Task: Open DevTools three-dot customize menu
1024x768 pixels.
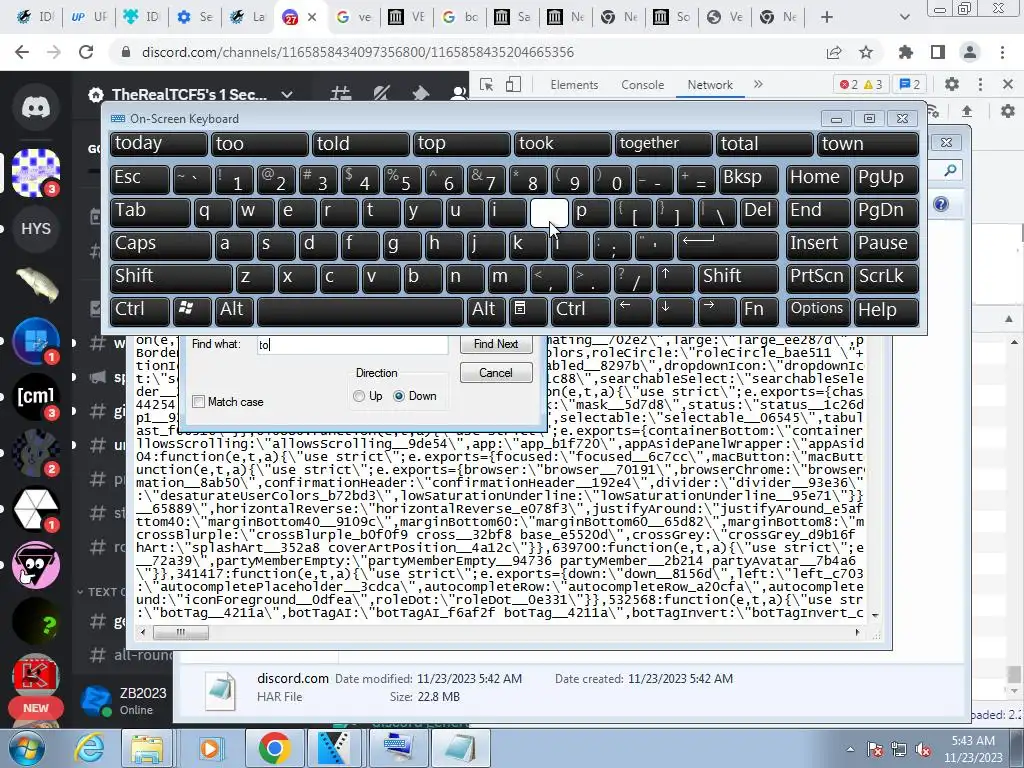Action: coord(980,84)
